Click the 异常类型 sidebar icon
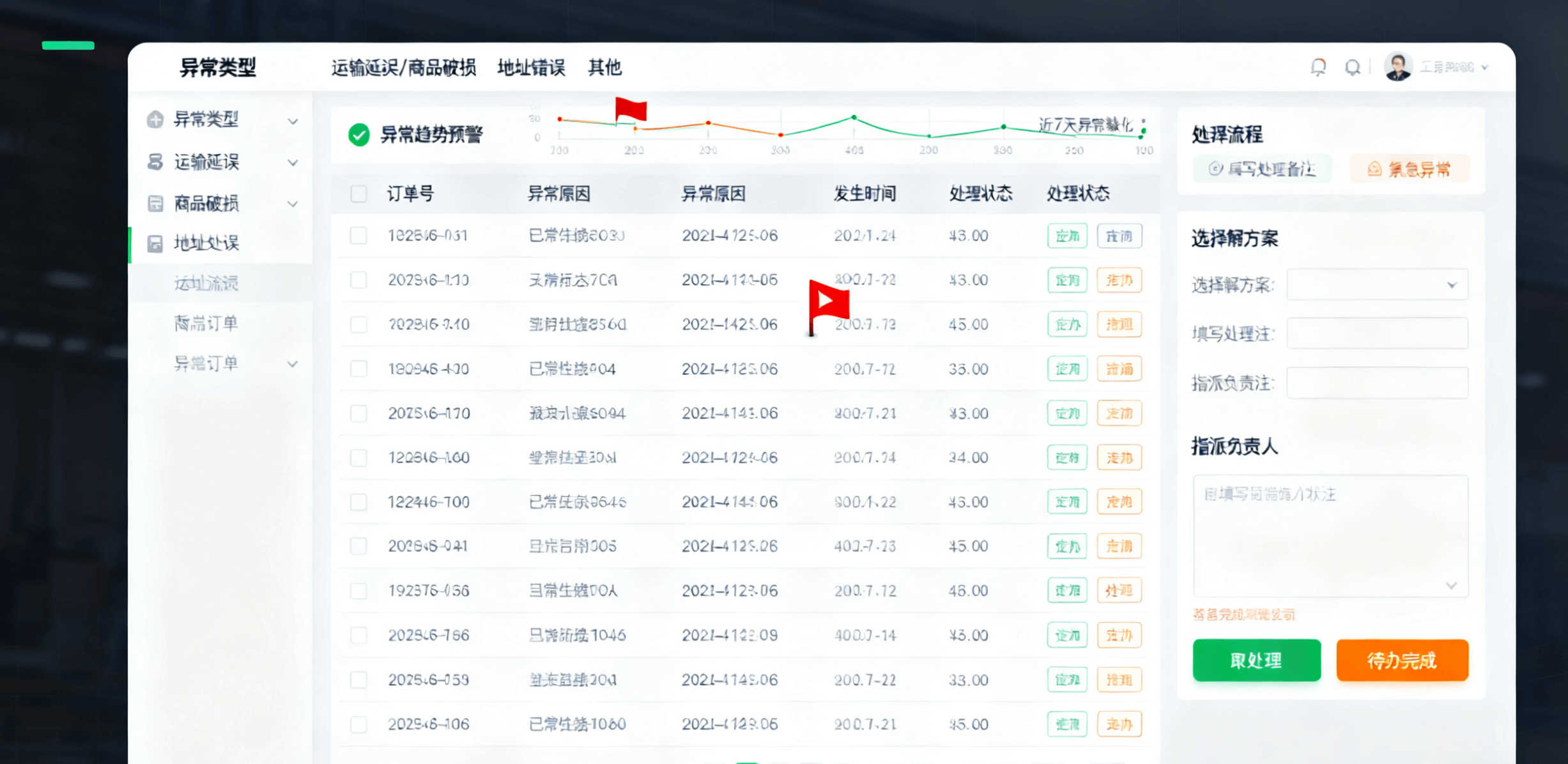The image size is (1568, 764). coord(155,119)
